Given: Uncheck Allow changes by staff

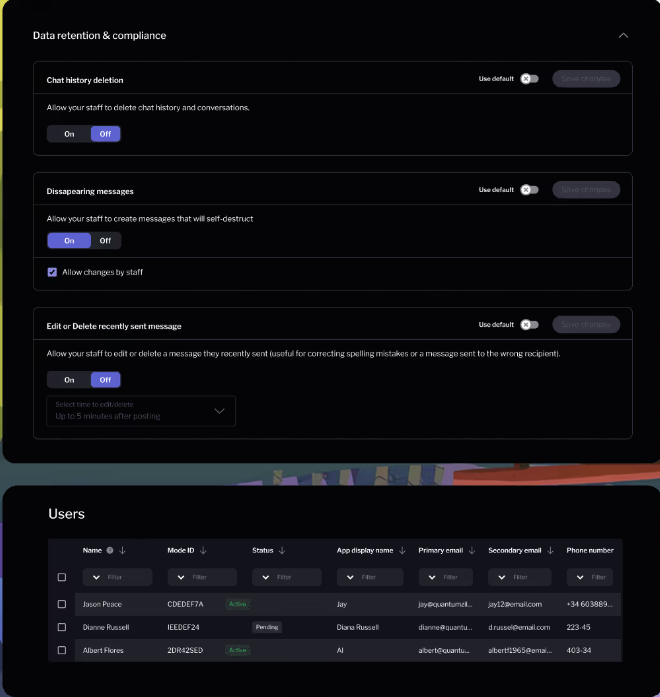Looking at the screenshot, I should click(52, 272).
